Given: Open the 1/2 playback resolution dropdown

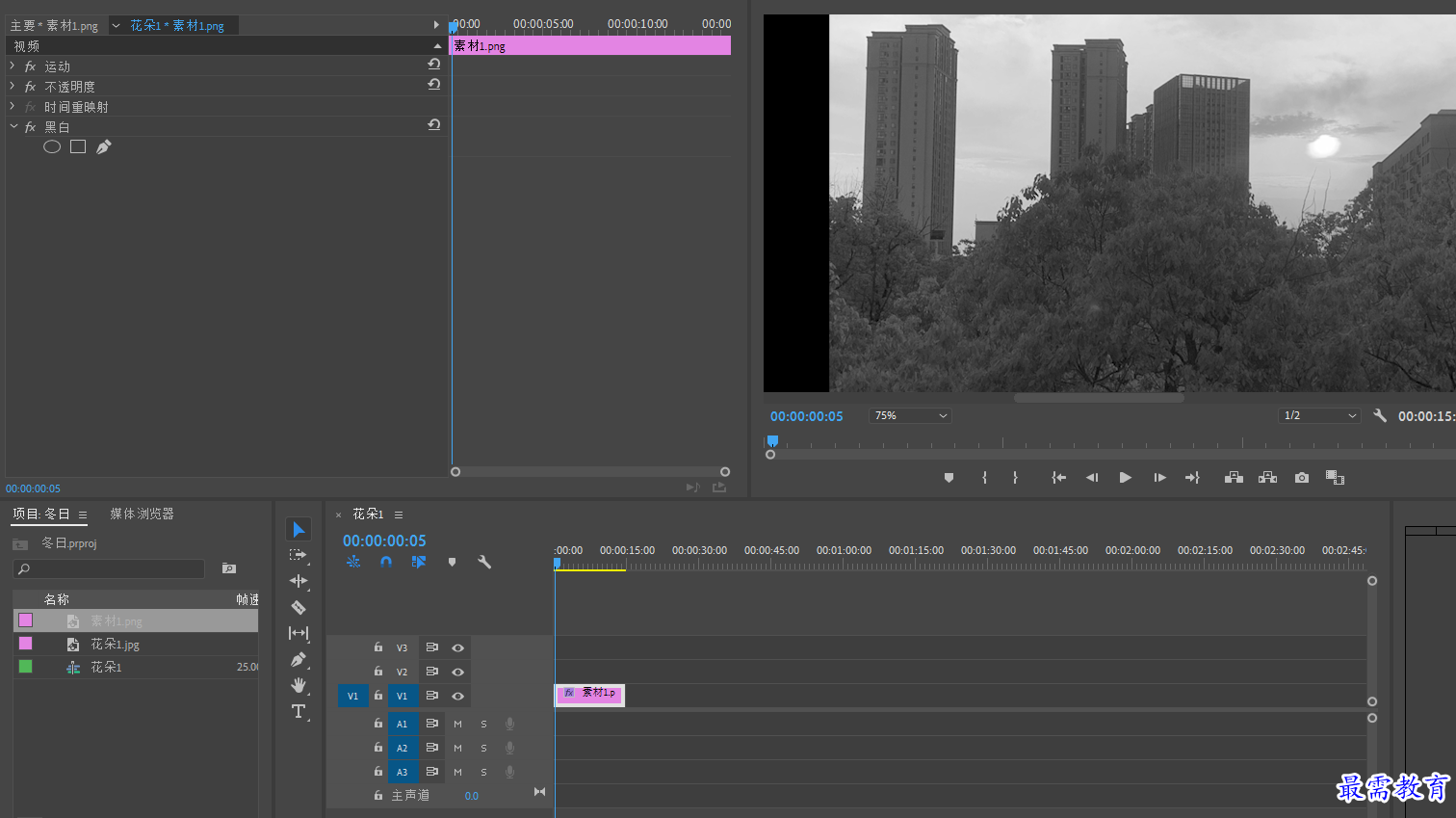Looking at the screenshot, I should tap(1319, 416).
